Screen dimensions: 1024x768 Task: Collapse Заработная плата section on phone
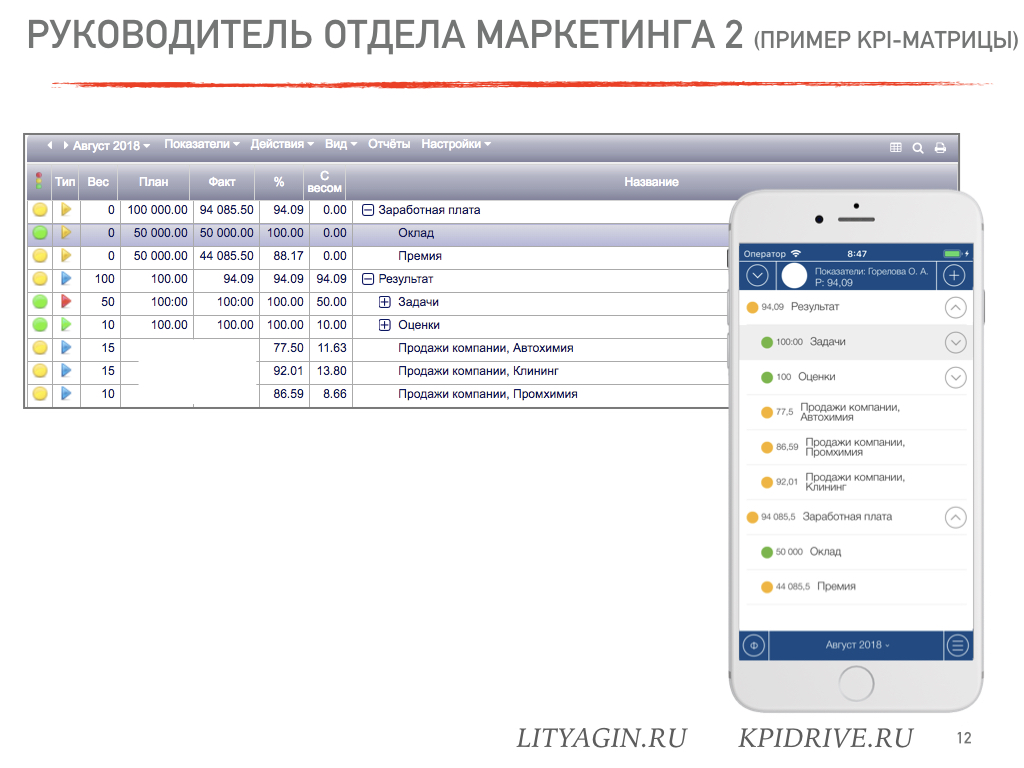(x=955, y=518)
